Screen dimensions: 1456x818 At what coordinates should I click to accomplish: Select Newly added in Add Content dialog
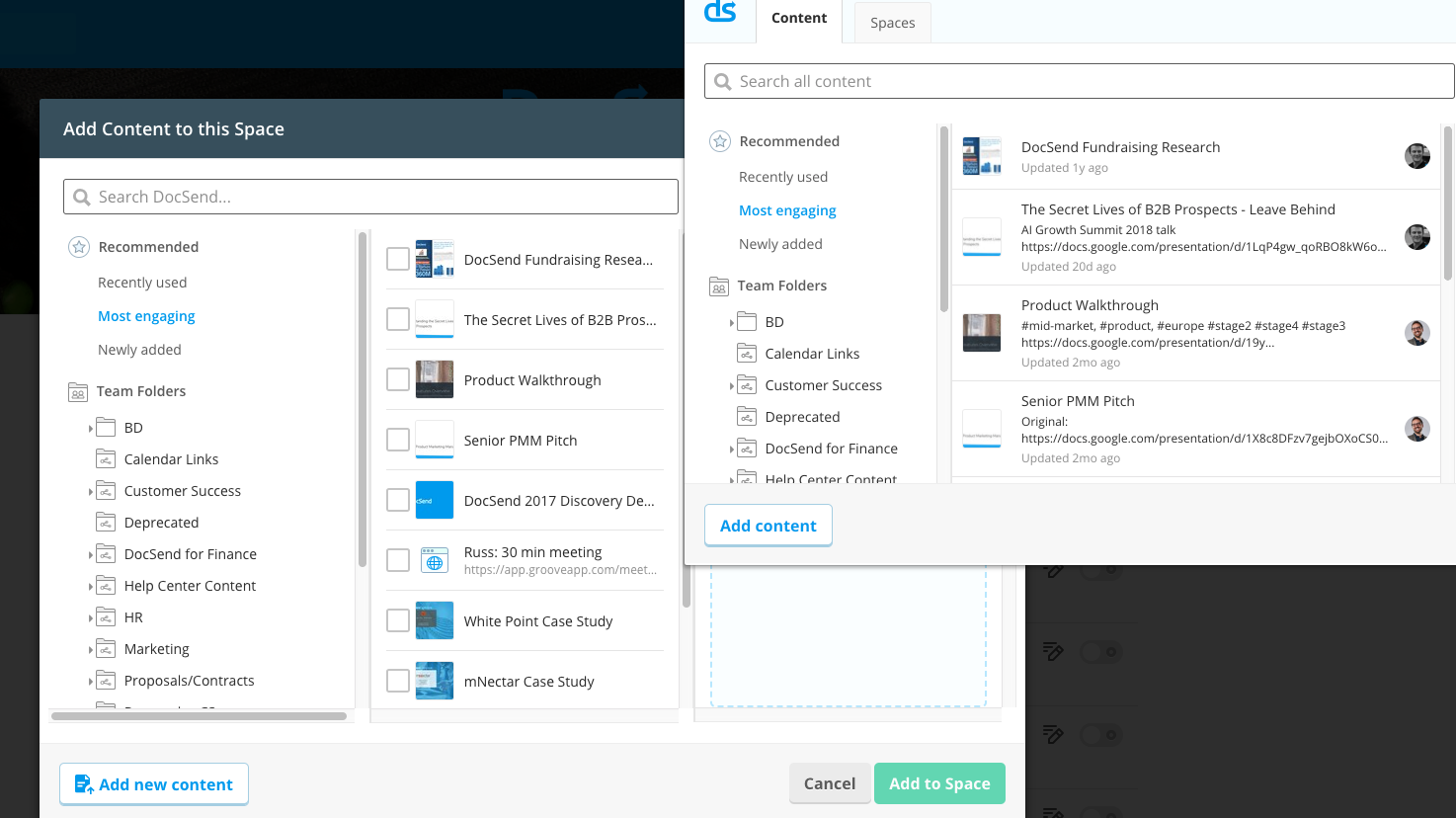click(139, 350)
